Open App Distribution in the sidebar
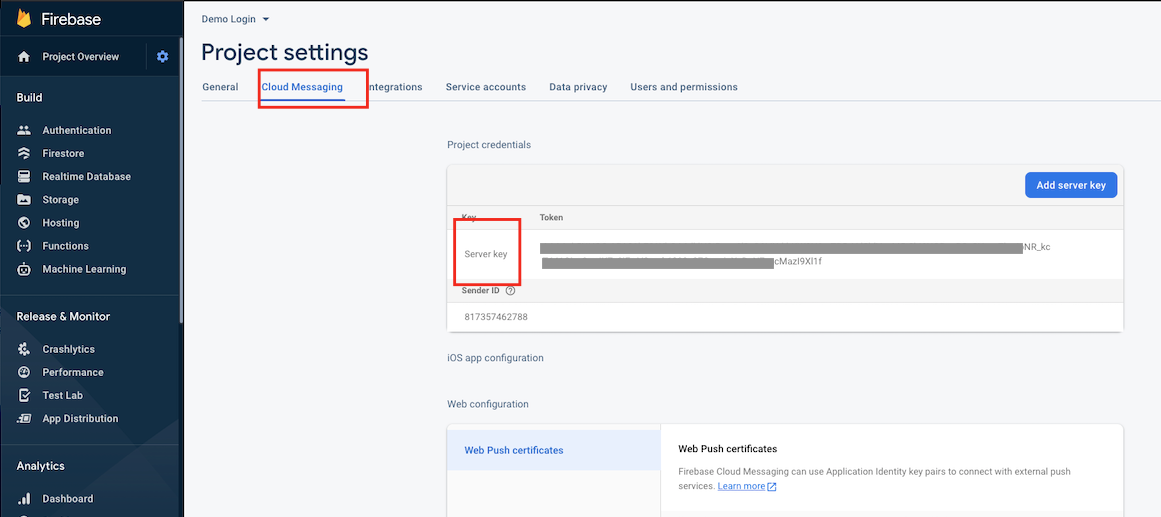Screen dimensions: 1161x517 click(80, 418)
